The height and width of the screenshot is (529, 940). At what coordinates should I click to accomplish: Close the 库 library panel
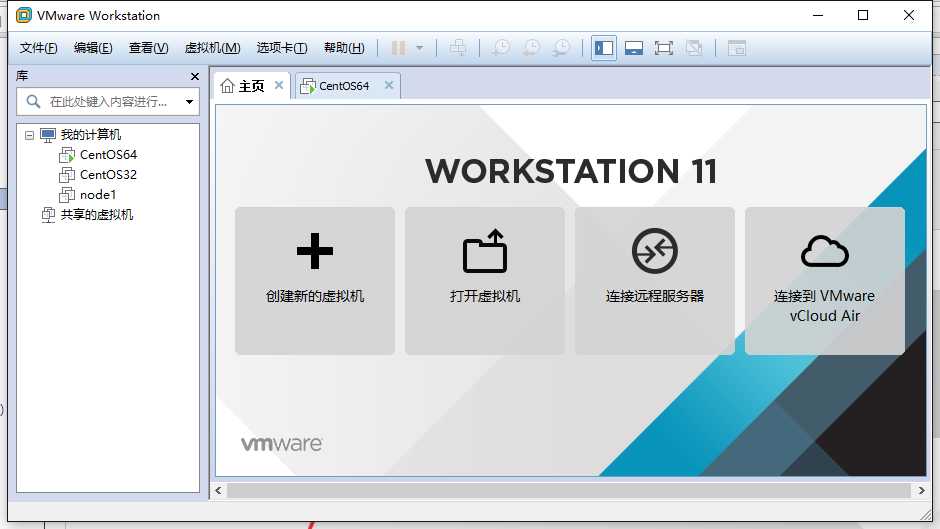[194, 76]
